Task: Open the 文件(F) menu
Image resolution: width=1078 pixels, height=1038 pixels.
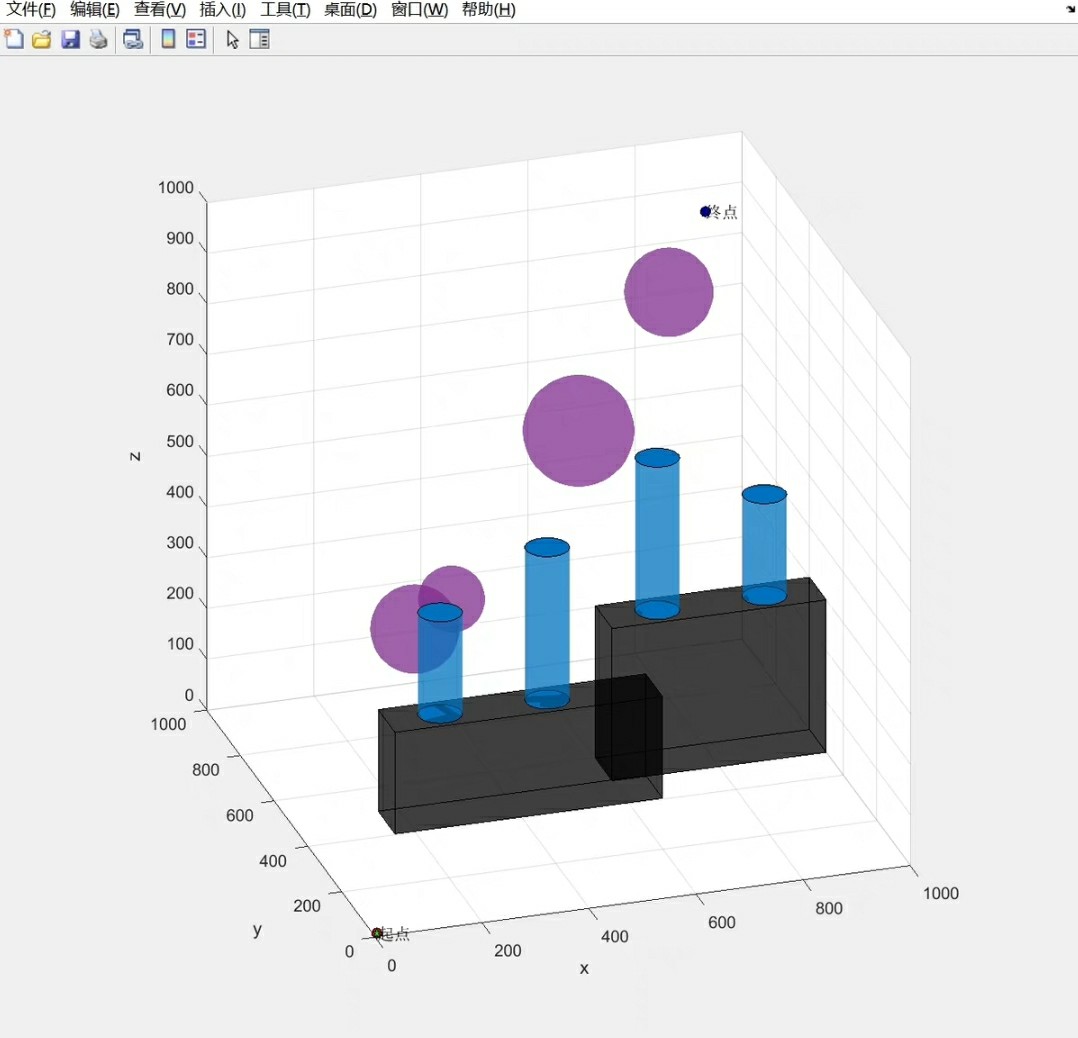Action: 31,10
